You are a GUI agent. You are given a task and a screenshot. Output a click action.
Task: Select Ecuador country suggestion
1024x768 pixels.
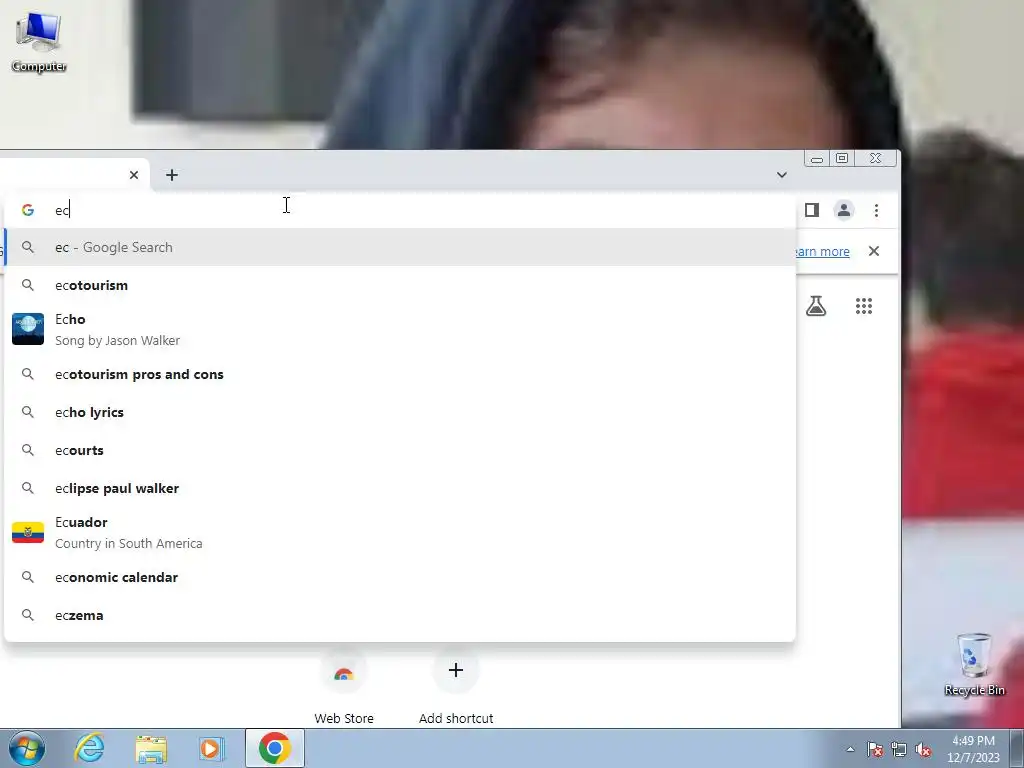[x=400, y=532]
